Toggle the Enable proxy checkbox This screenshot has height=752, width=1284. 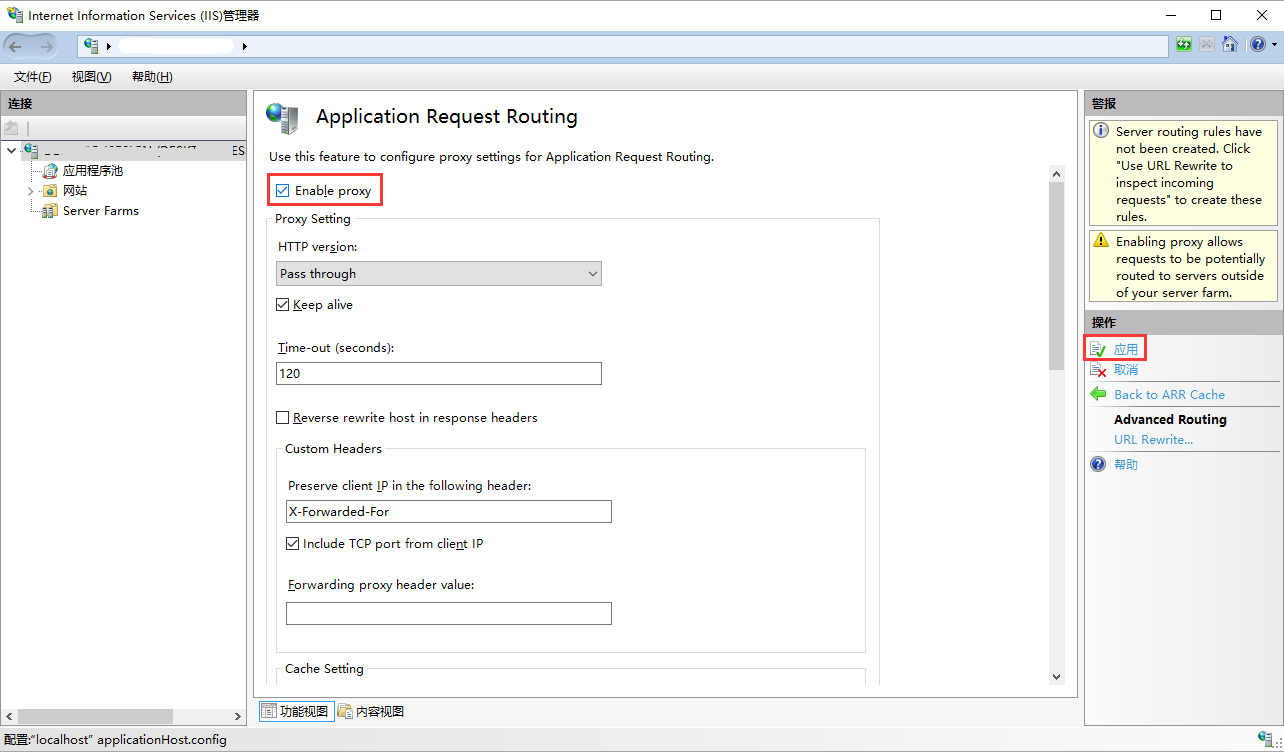283,191
